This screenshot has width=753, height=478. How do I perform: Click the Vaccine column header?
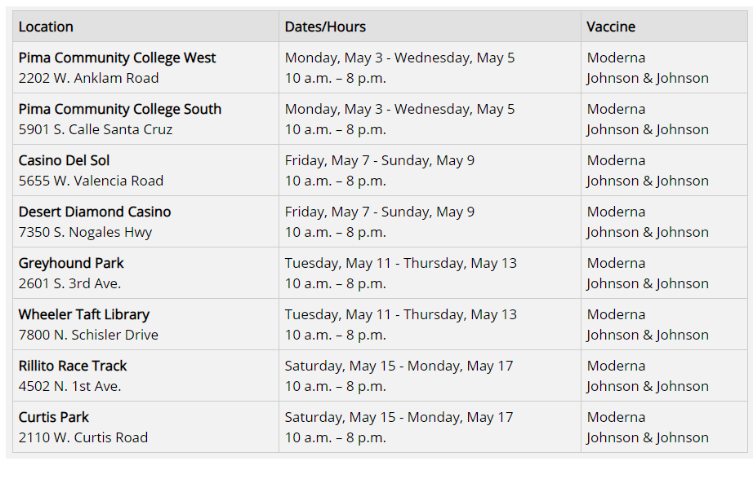click(x=611, y=27)
